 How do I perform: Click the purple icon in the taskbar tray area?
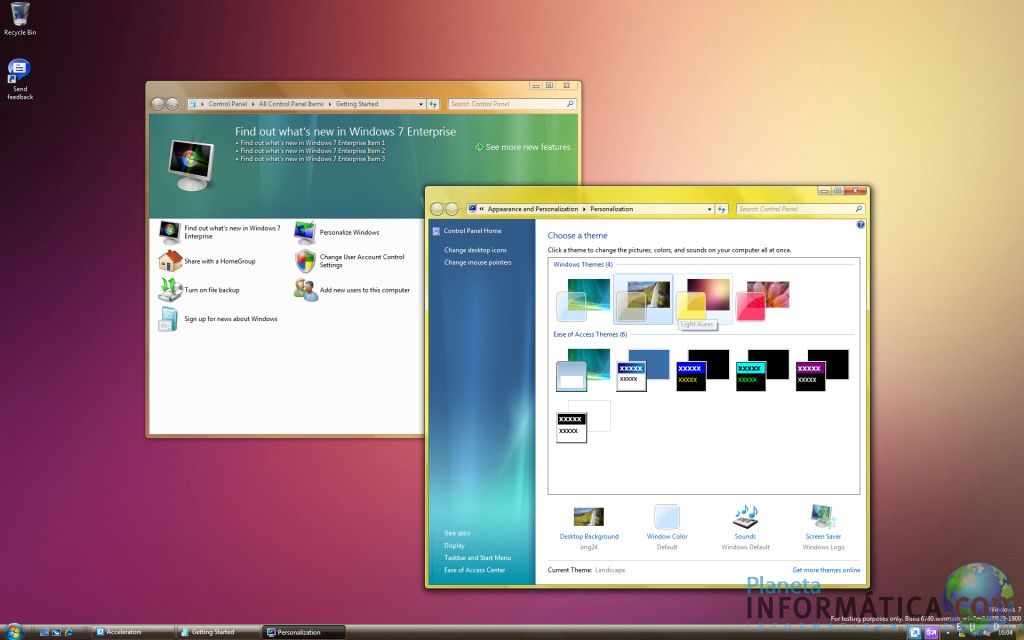point(931,632)
